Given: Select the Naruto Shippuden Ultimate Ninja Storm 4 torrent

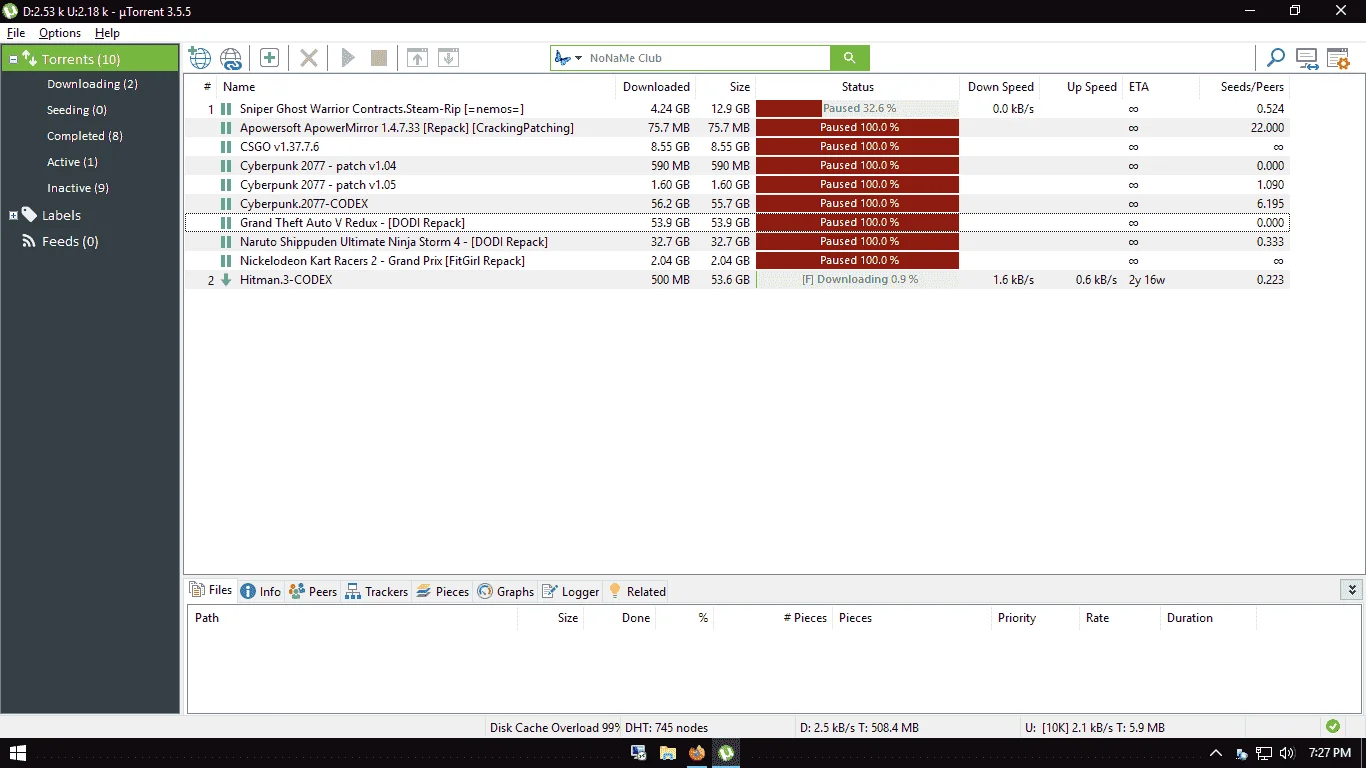Looking at the screenshot, I should (x=737, y=242).
